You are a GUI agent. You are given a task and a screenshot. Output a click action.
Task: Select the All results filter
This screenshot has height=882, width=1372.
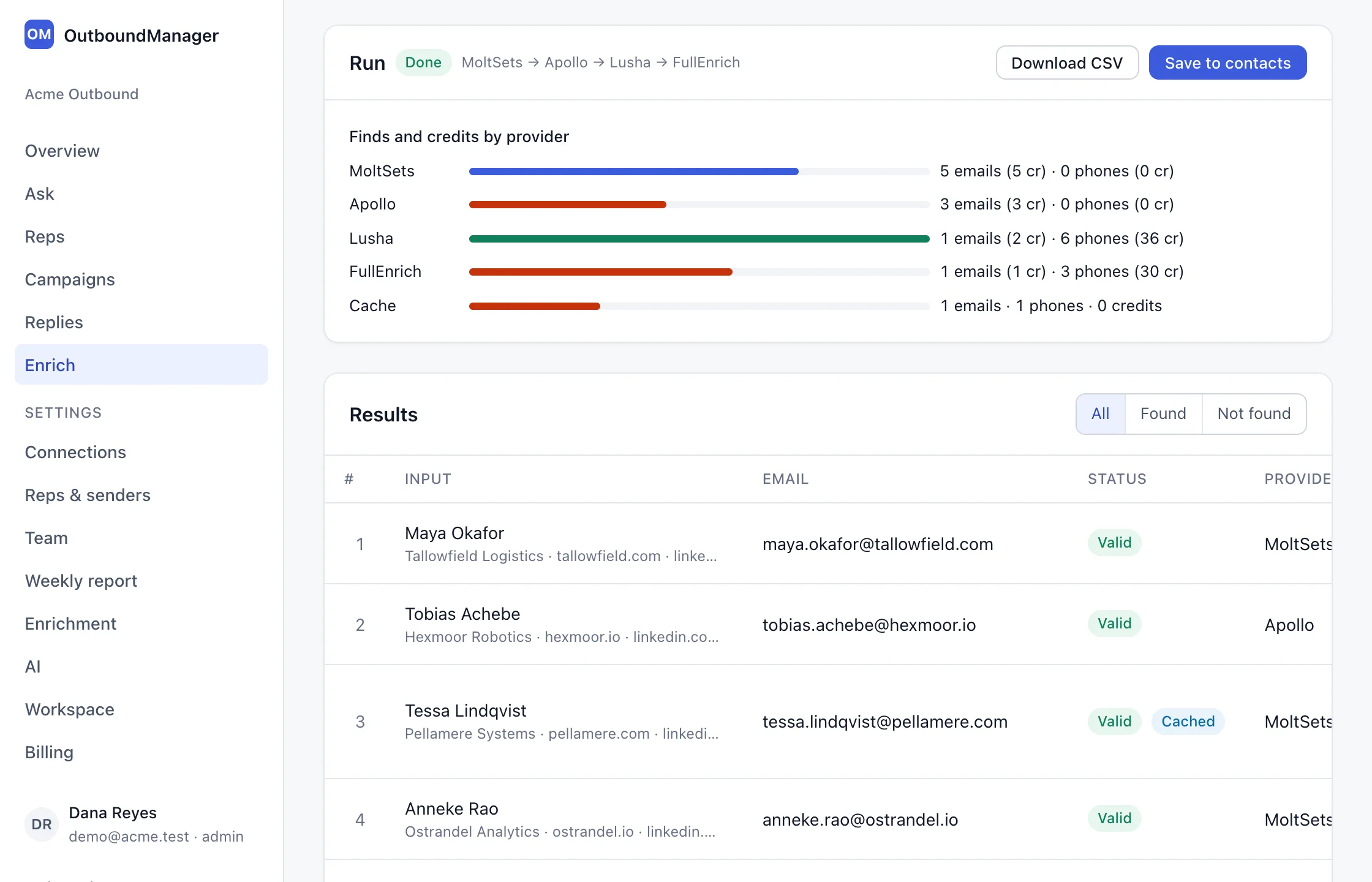coord(1100,414)
